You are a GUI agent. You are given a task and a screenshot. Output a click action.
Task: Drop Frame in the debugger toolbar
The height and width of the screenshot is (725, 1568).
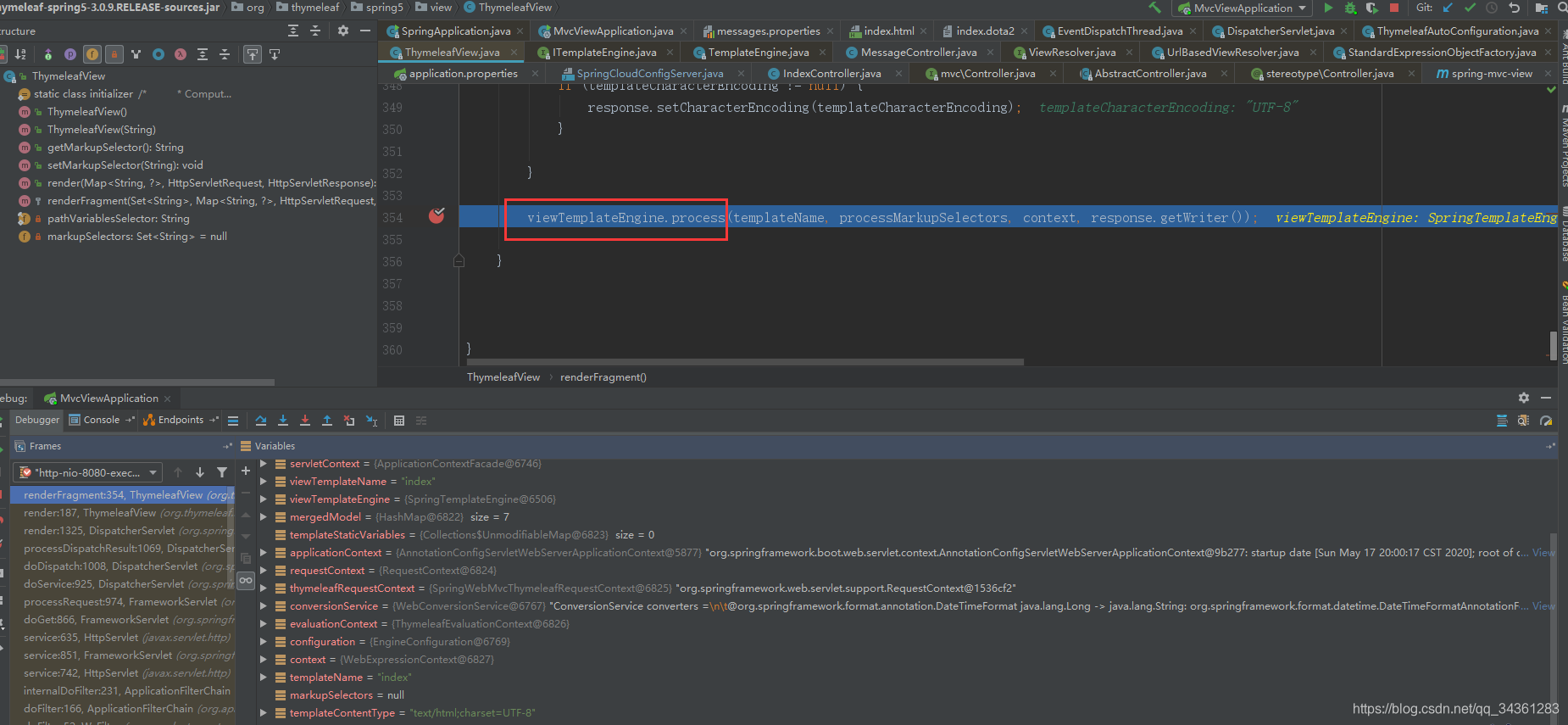349,421
